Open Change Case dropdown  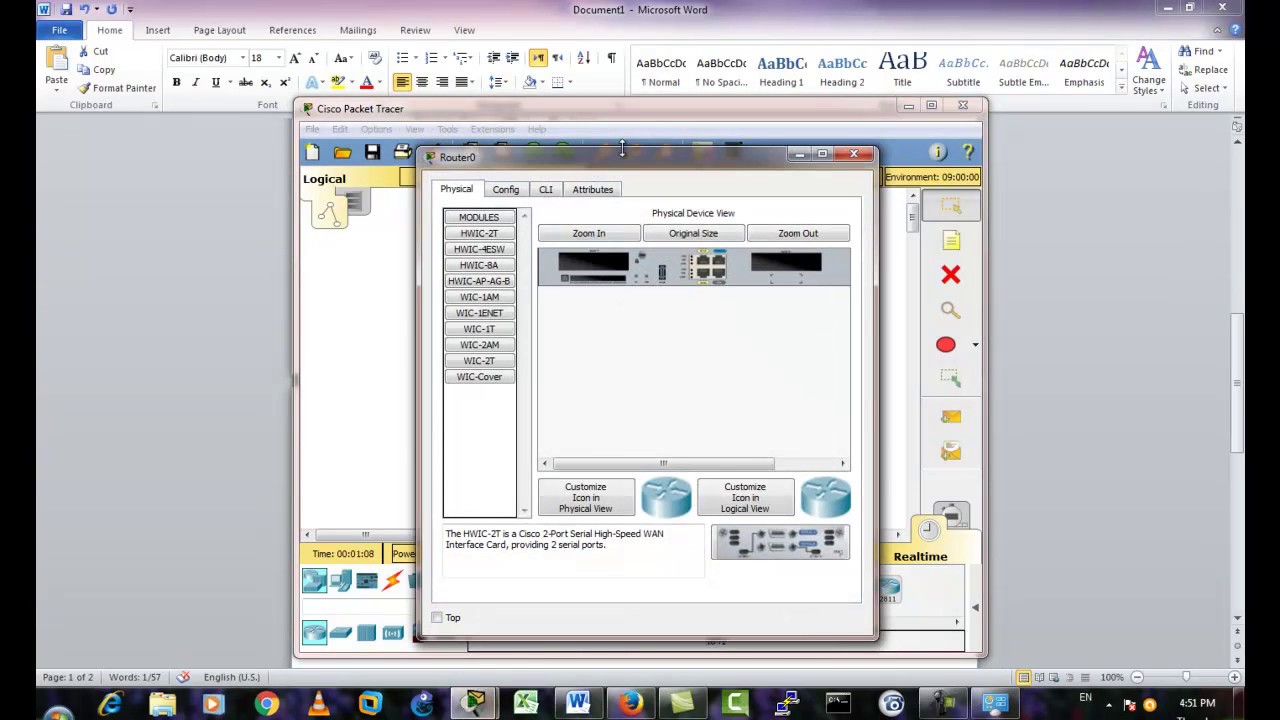(x=343, y=58)
